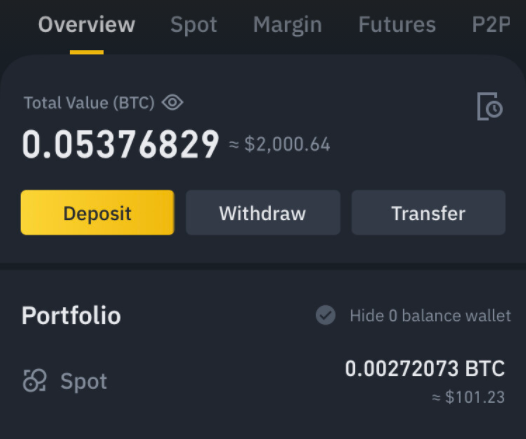Viewport: 526px width, 439px height.
Task: Click the ≈ $2,000.64 USD estimate
Action: pos(279,145)
